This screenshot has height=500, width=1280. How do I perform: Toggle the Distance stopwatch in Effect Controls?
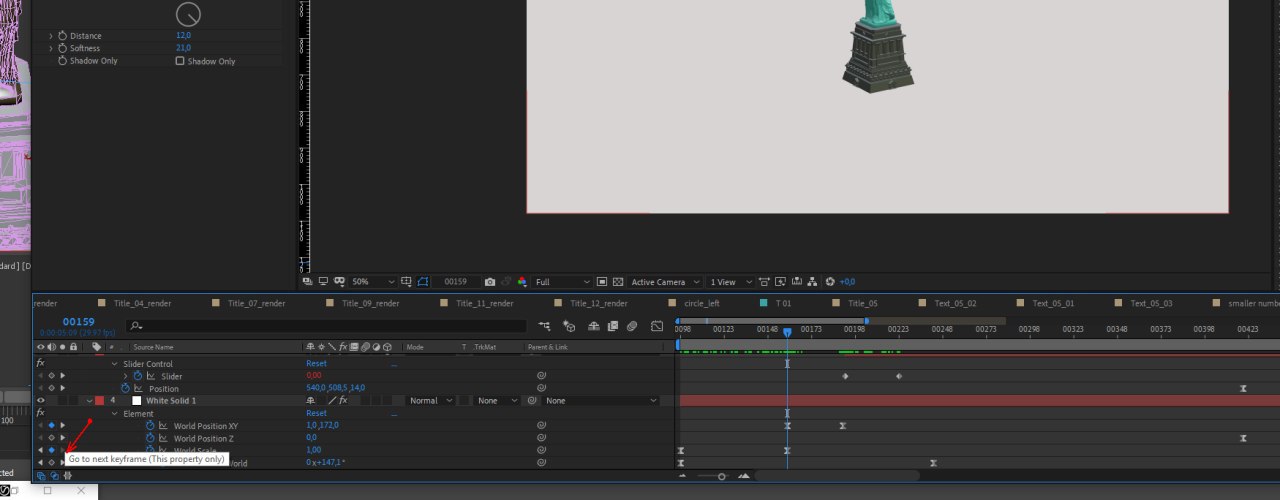62,36
